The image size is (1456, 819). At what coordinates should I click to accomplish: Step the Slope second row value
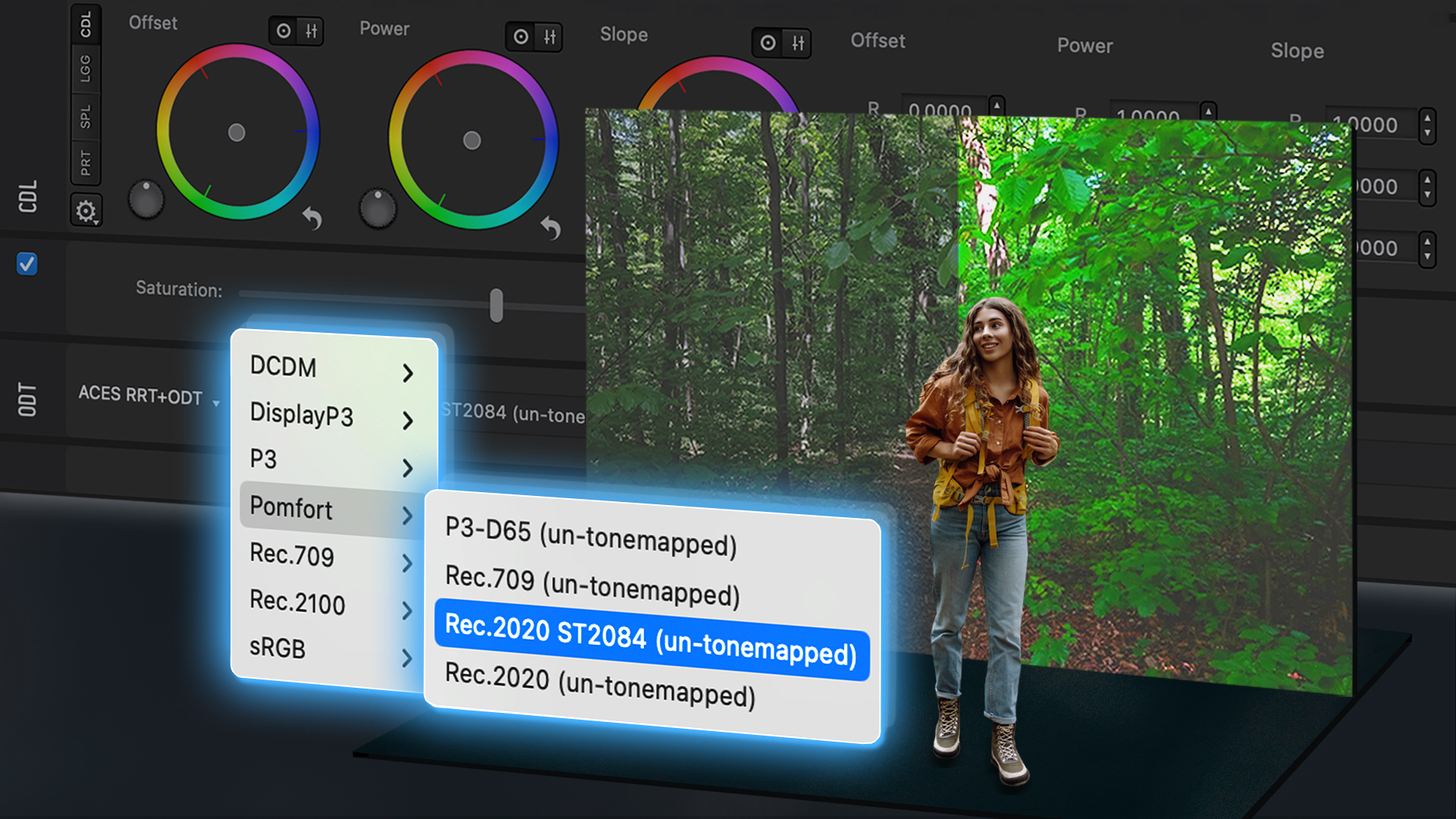(x=1428, y=187)
